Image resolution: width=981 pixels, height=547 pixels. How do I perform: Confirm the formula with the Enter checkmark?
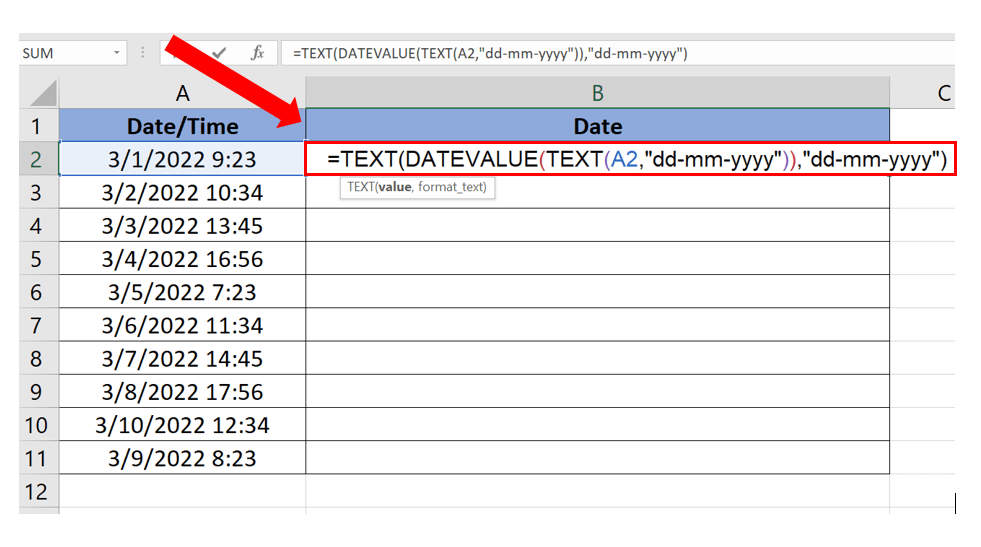click(219, 53)
